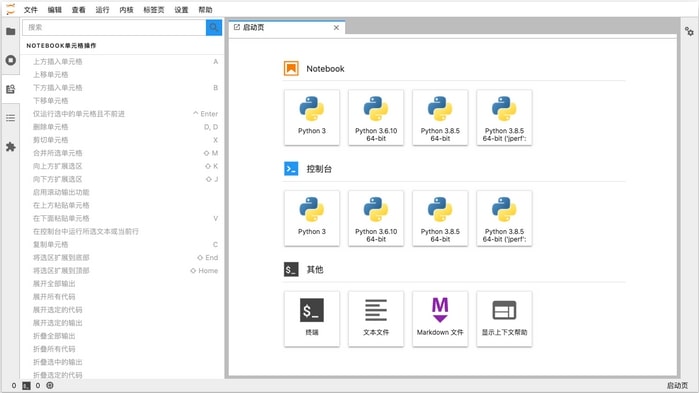This screenshot has height=393, width=699.
Task: Open 显示上下文帮助 launcher tile
Action: pyautogui.click(x=504, y=319)
